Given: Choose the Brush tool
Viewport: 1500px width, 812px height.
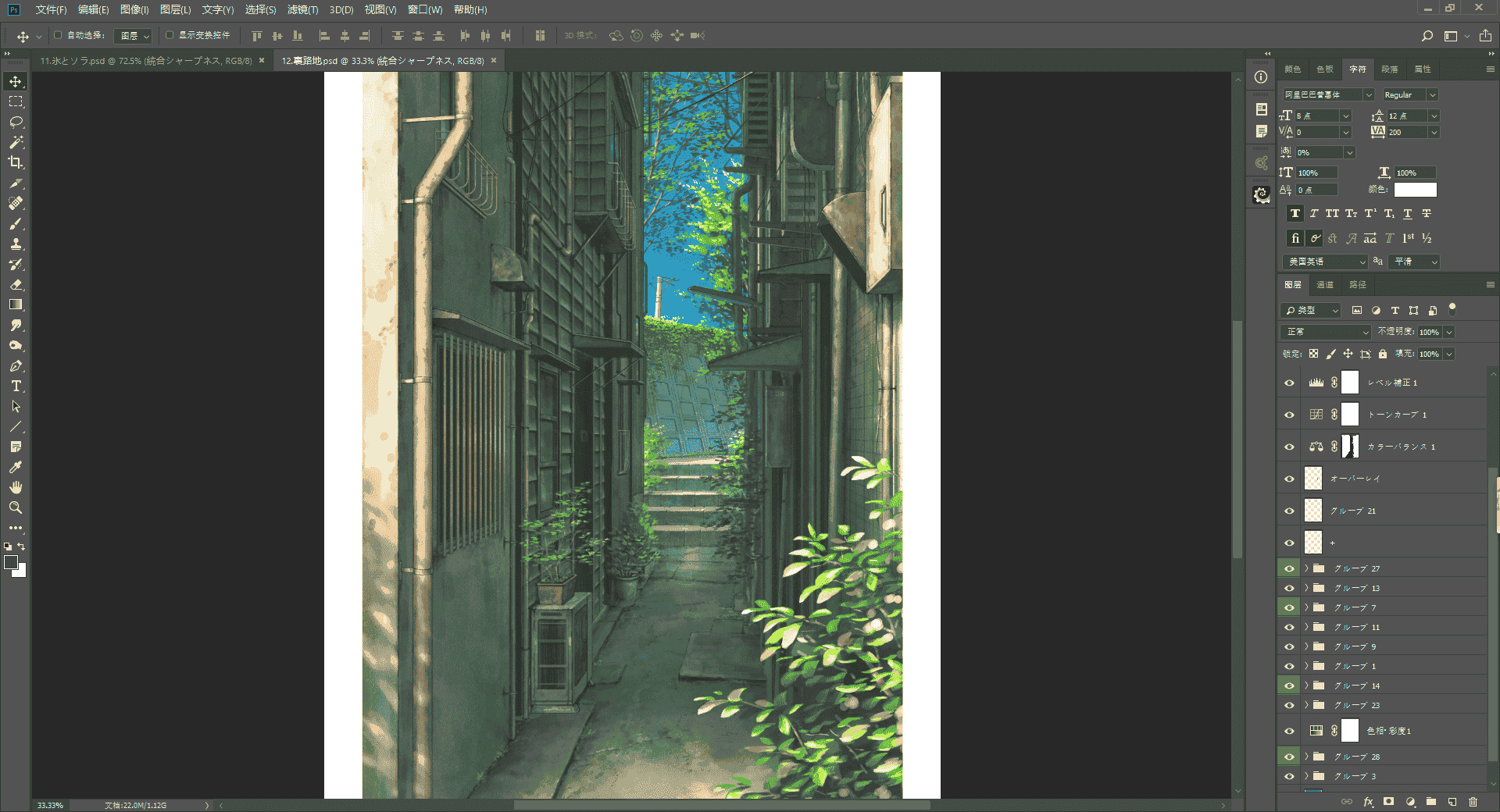Looking at the screenshot, I should click(x=16, y=224).
